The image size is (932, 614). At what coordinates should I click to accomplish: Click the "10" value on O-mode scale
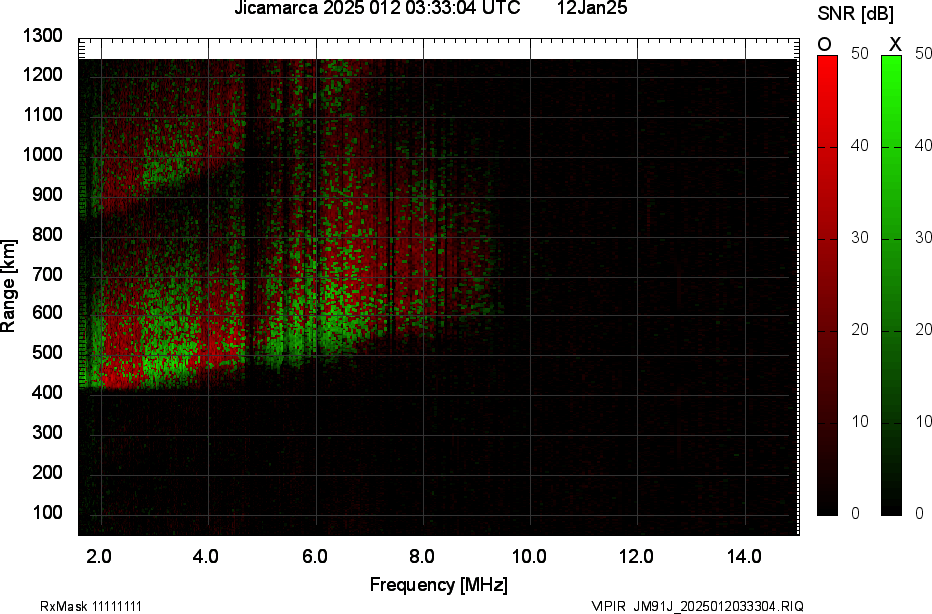[x=859, y=422]
